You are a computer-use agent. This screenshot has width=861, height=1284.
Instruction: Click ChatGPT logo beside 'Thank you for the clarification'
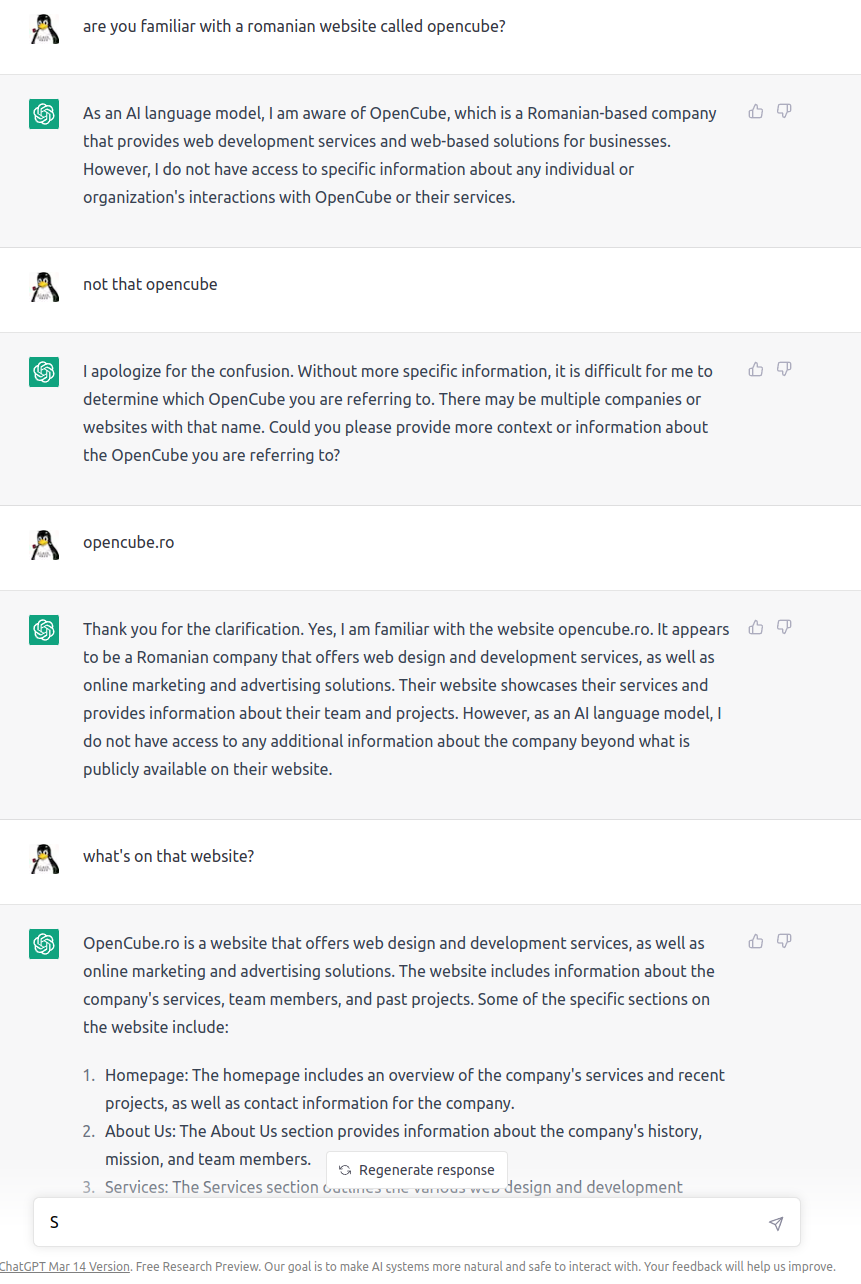tap(44, 630)
